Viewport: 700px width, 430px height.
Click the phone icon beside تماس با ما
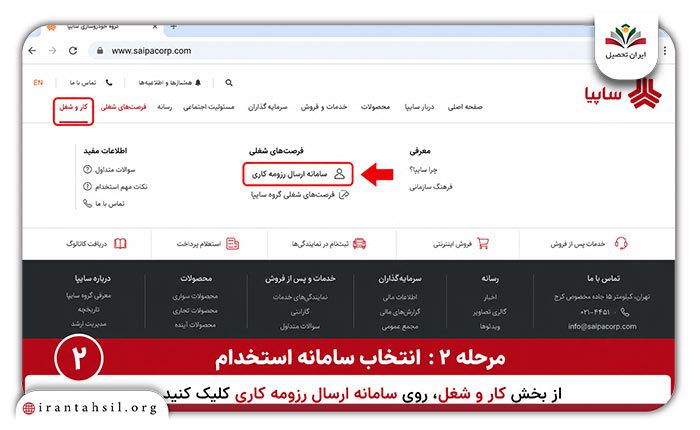tap(108, 83)
